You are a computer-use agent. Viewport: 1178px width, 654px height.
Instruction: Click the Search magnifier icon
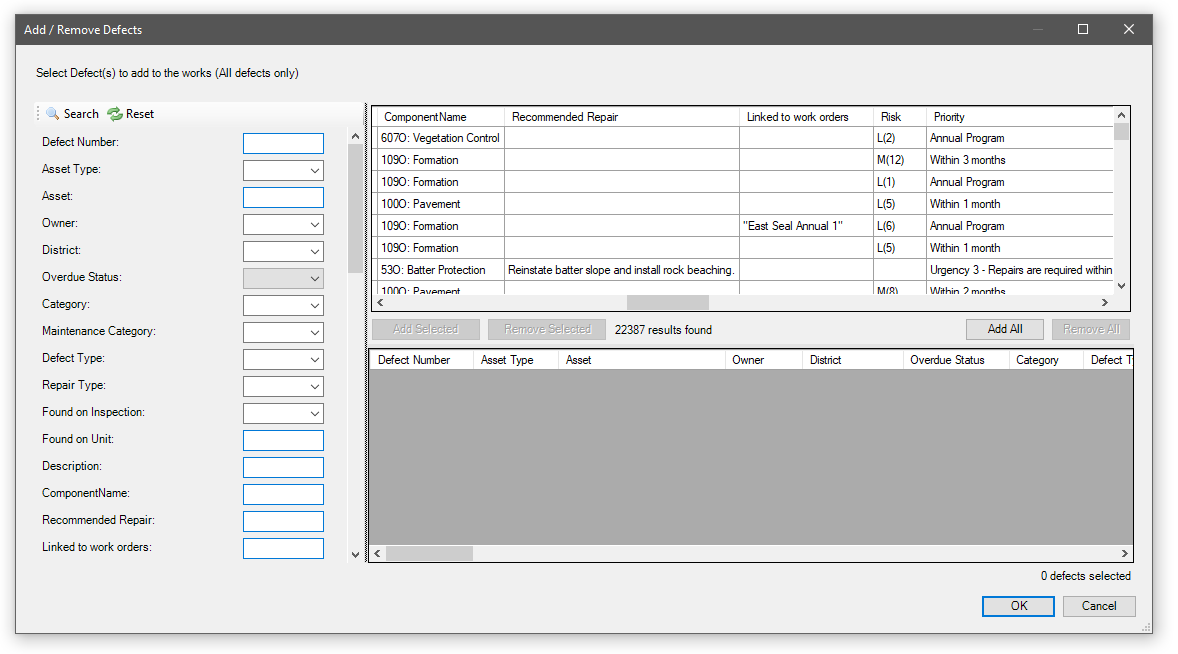[x=53, y=114]
